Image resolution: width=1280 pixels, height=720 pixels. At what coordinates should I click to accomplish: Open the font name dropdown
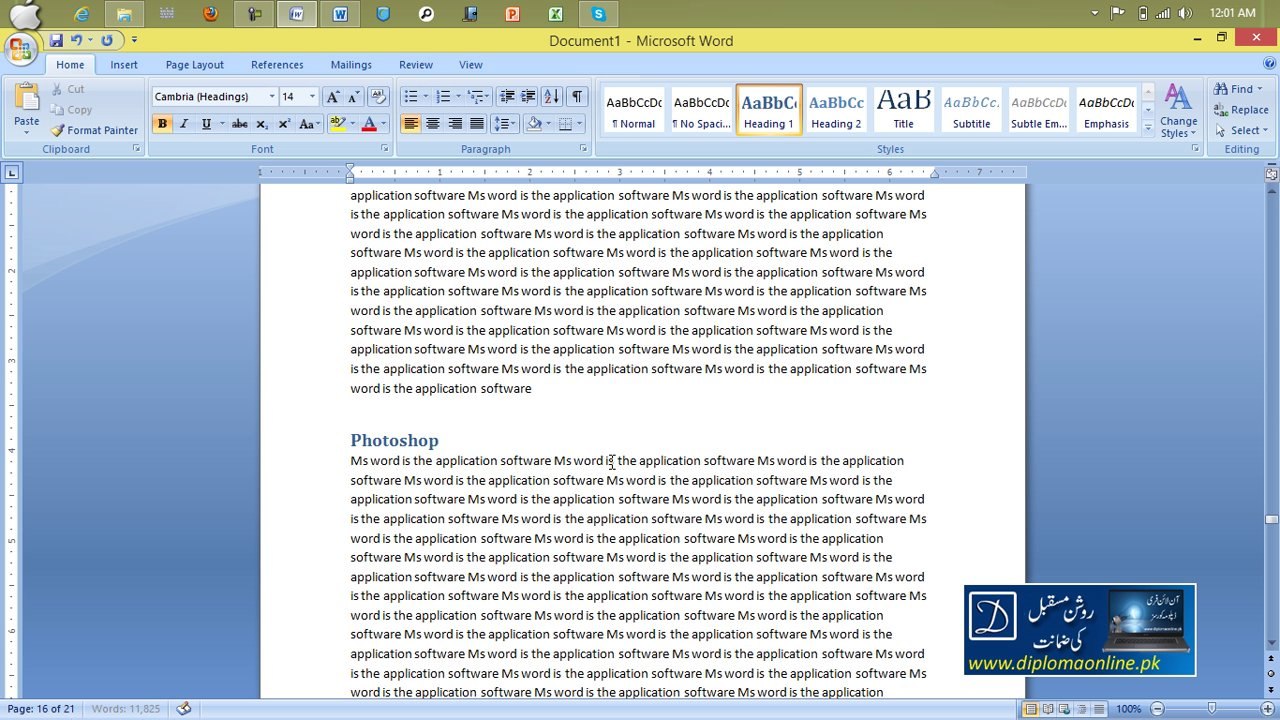pyautogui.click(x=272, y=97)
